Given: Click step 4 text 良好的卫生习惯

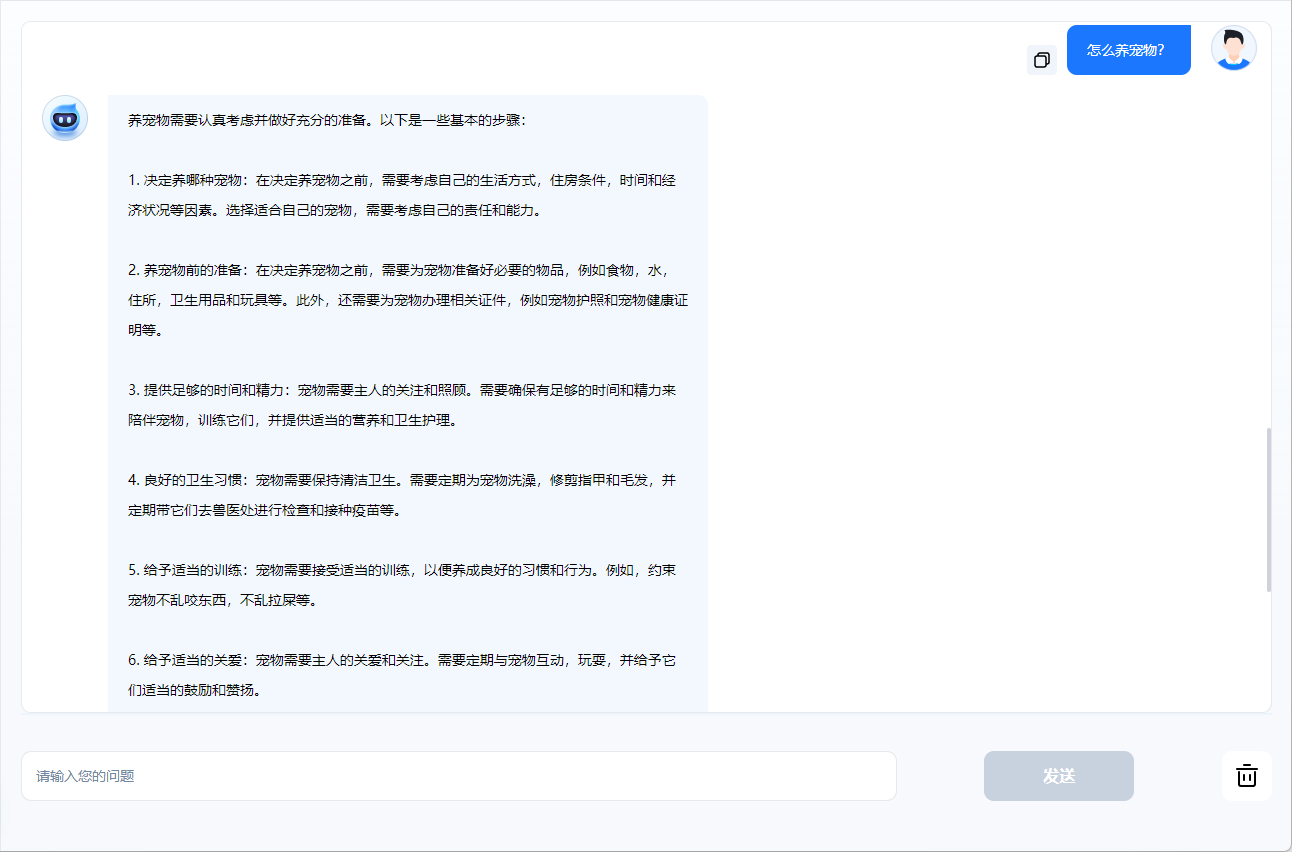Looking at the screenshot, I should point(193,481).
